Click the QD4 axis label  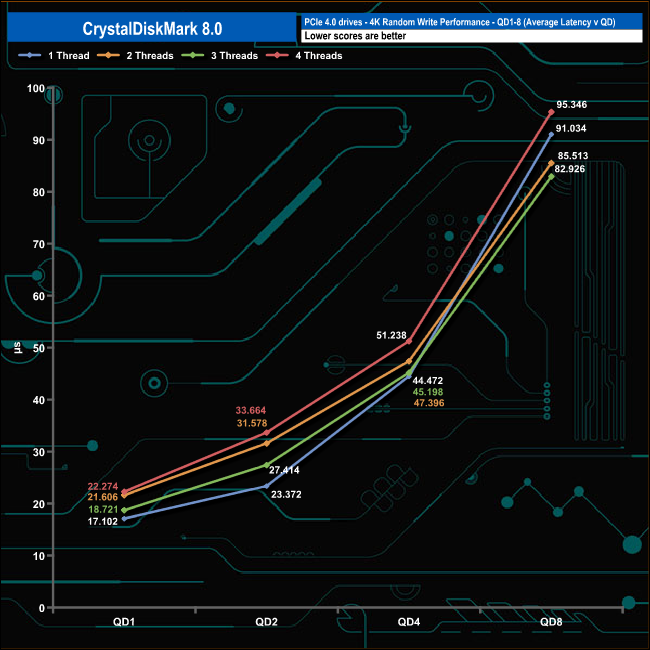pyautogui.click(x=409, y=622)
